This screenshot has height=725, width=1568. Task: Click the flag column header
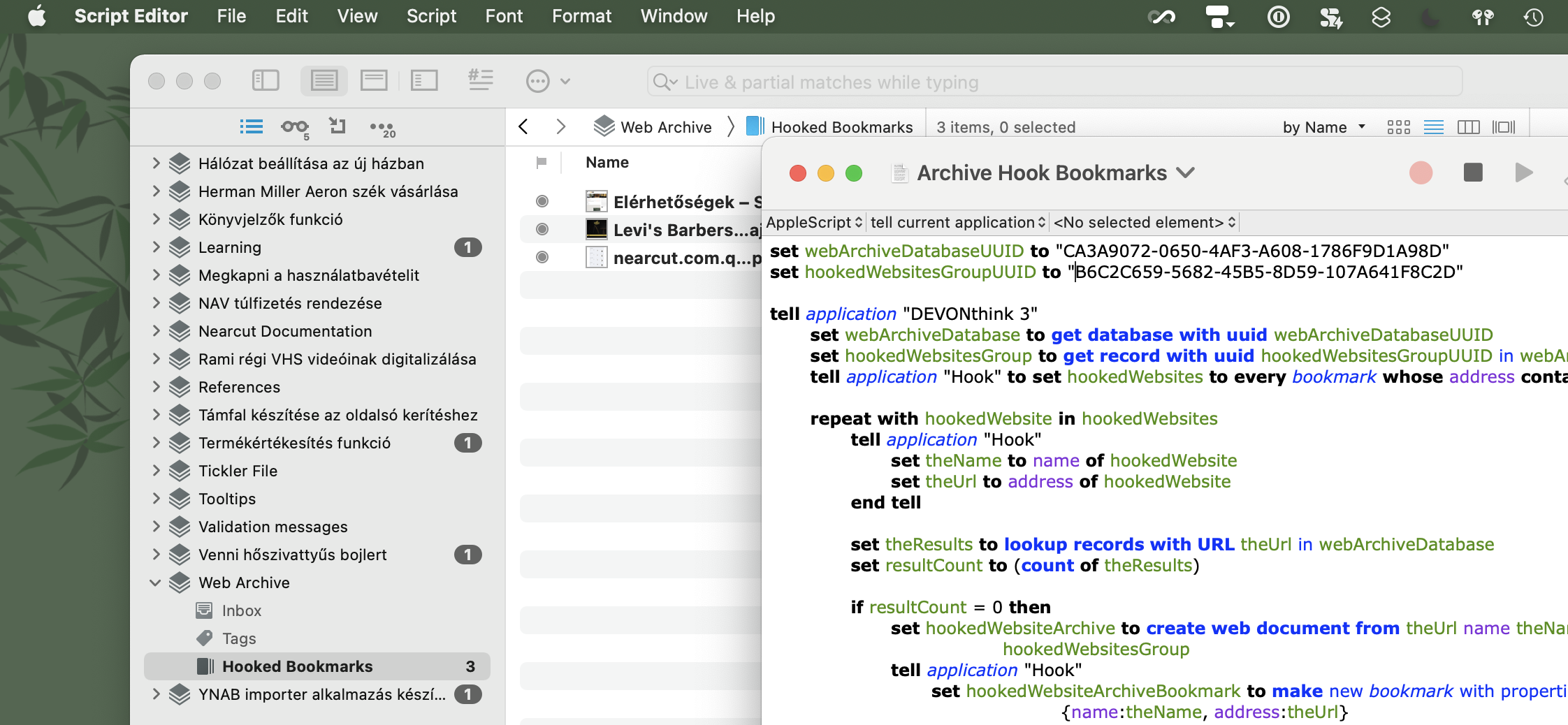click(541, 163)
